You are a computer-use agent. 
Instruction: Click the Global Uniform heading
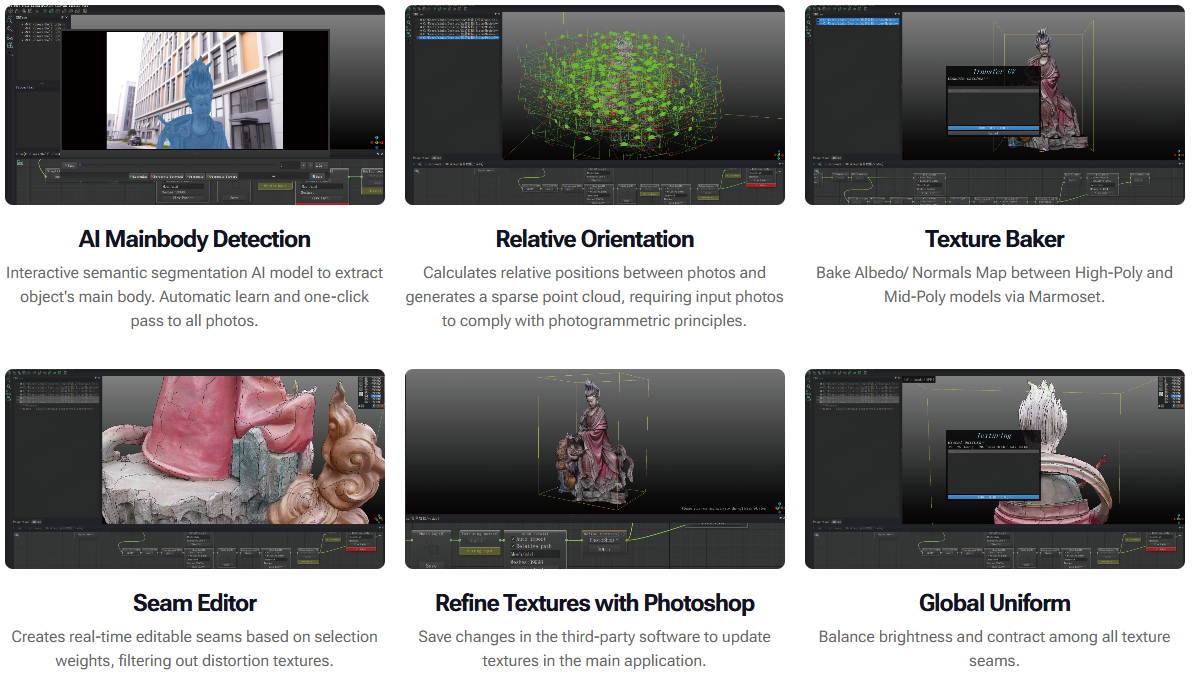[x=994, y=603]
